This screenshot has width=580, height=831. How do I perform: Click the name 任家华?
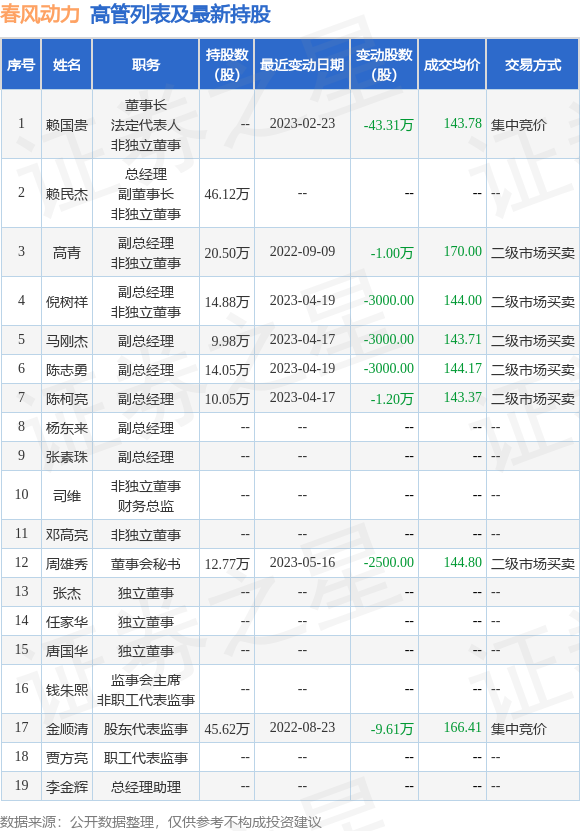67,622
